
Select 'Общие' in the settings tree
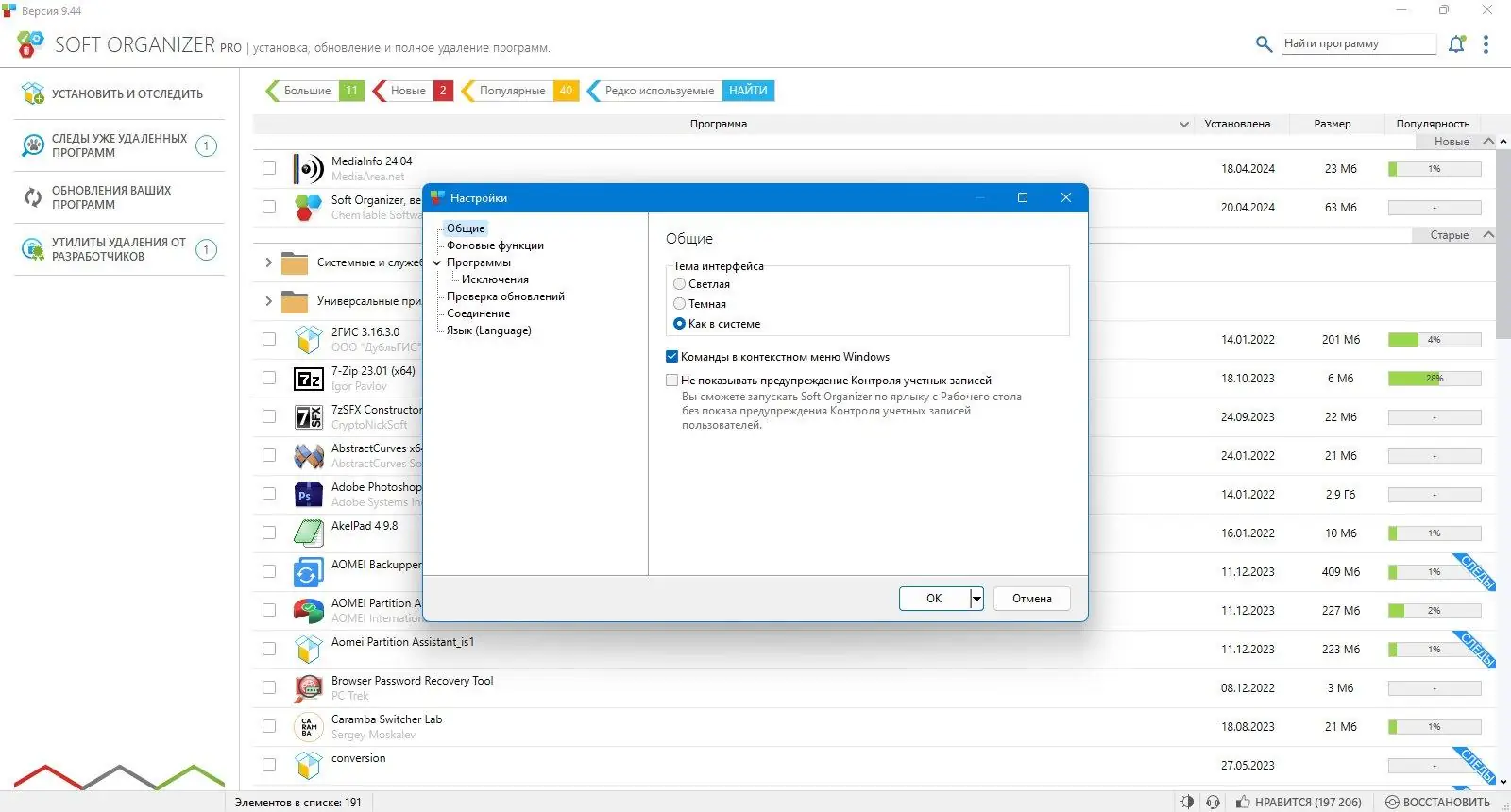pos(466,228)
